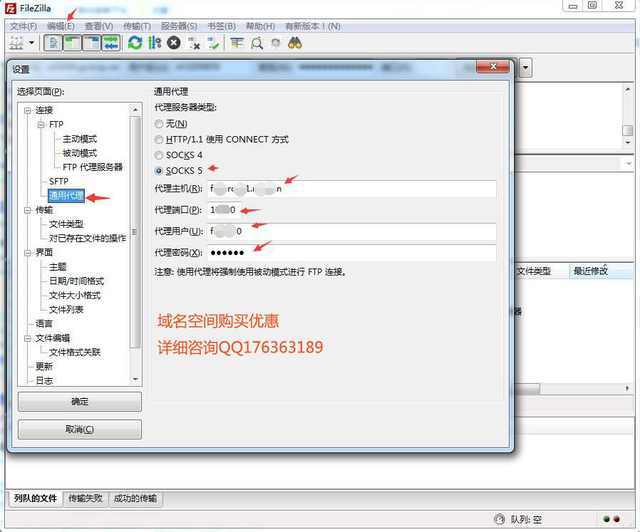This screenshot has height=532, width=640.
Task: Click the queue icon in status bar
Action: [x=500, y=519]
